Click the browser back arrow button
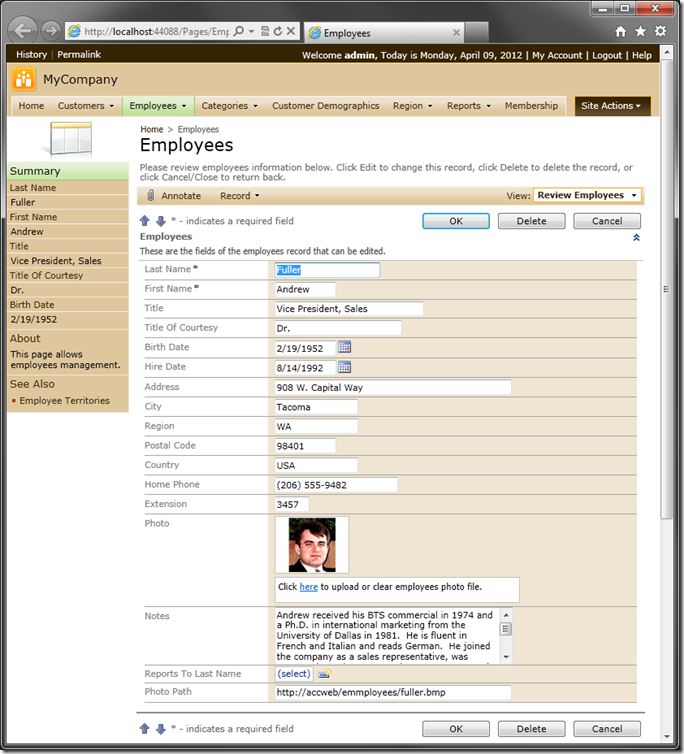The height and width of the screenshot is (754, 684). tap(23, 31)
